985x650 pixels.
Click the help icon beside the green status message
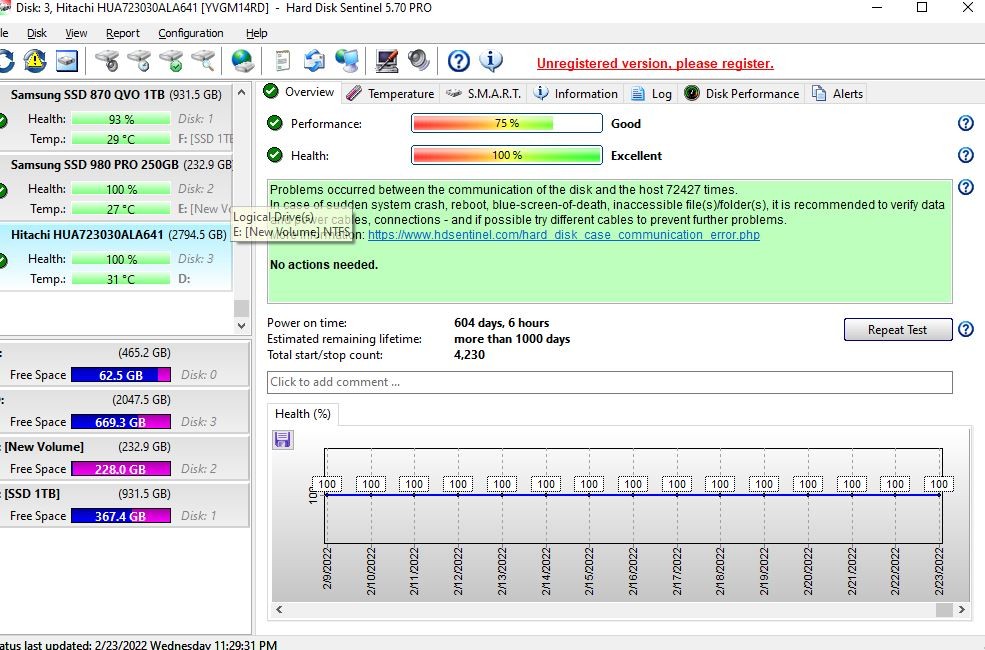[966, 187]
